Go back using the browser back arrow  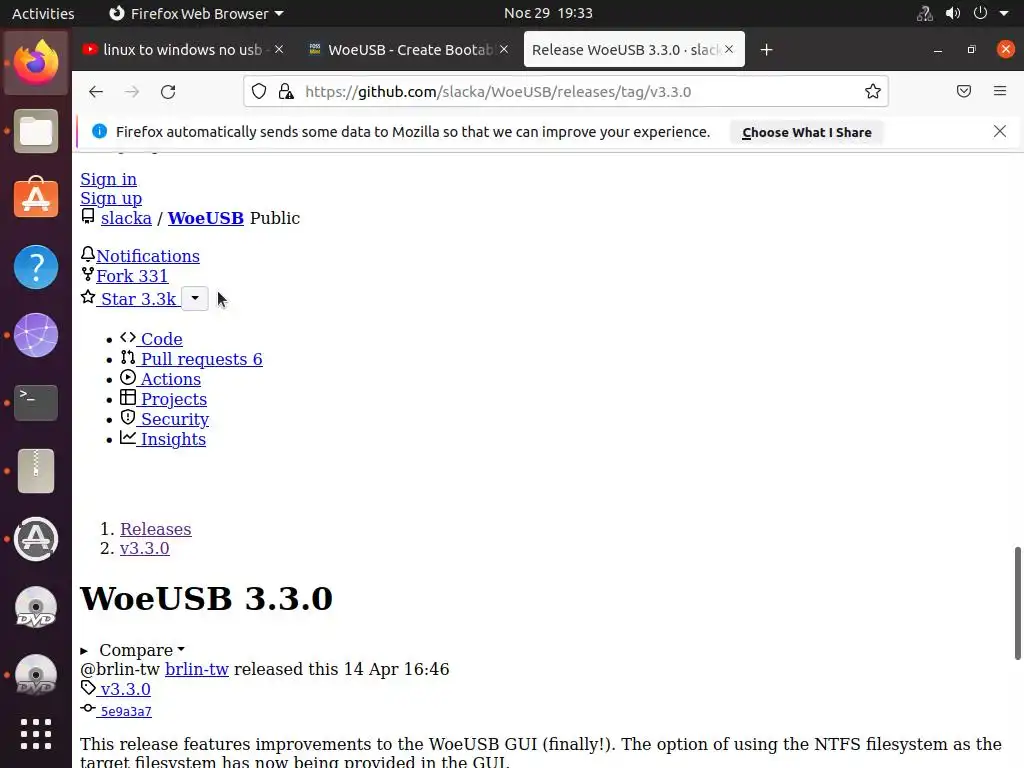click(96, 92)
